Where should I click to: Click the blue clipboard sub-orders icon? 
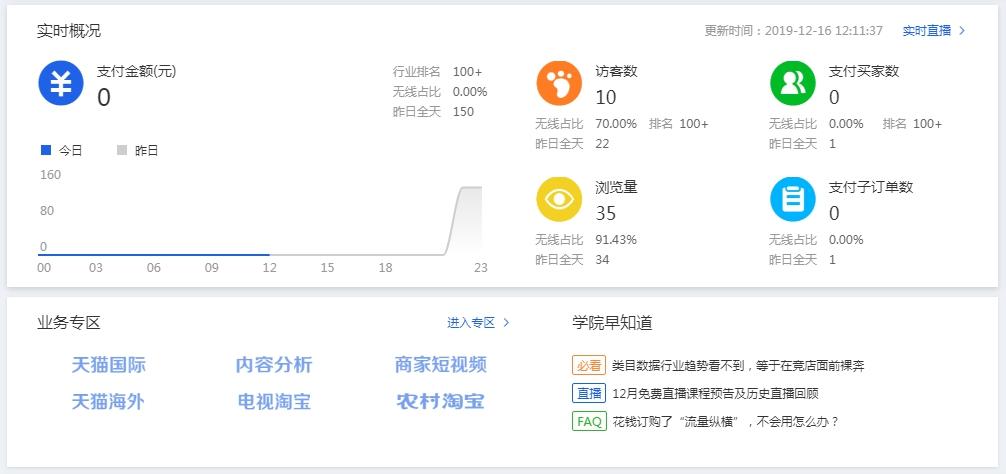coord(792,199)
